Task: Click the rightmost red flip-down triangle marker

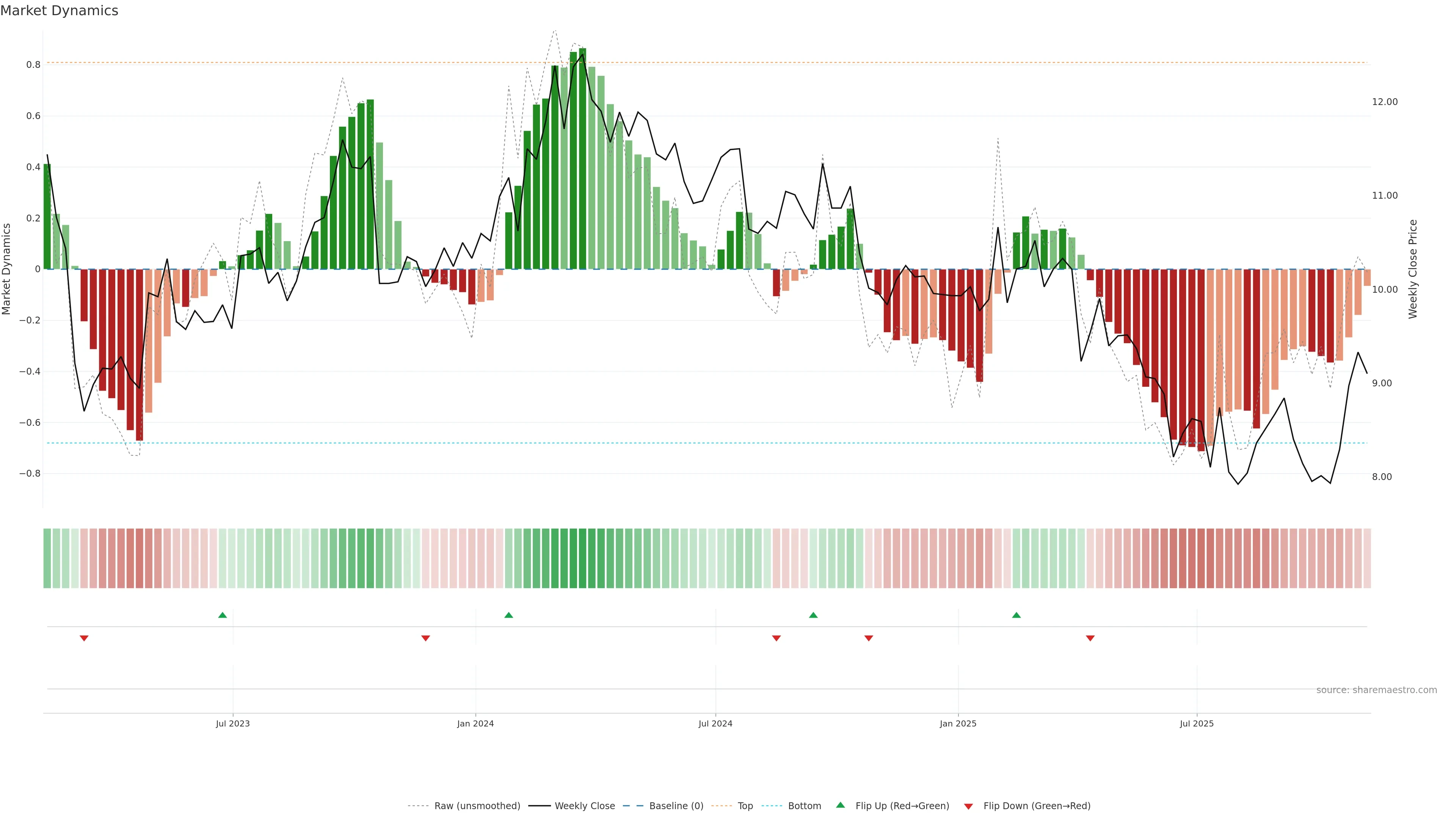Action: (x=1090, y=638)
